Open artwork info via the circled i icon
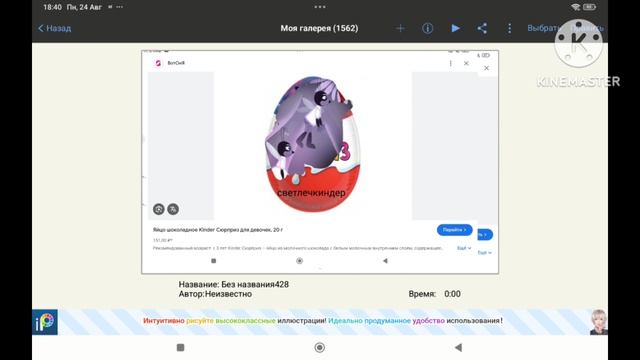640x360 pixels. [427, 28]
